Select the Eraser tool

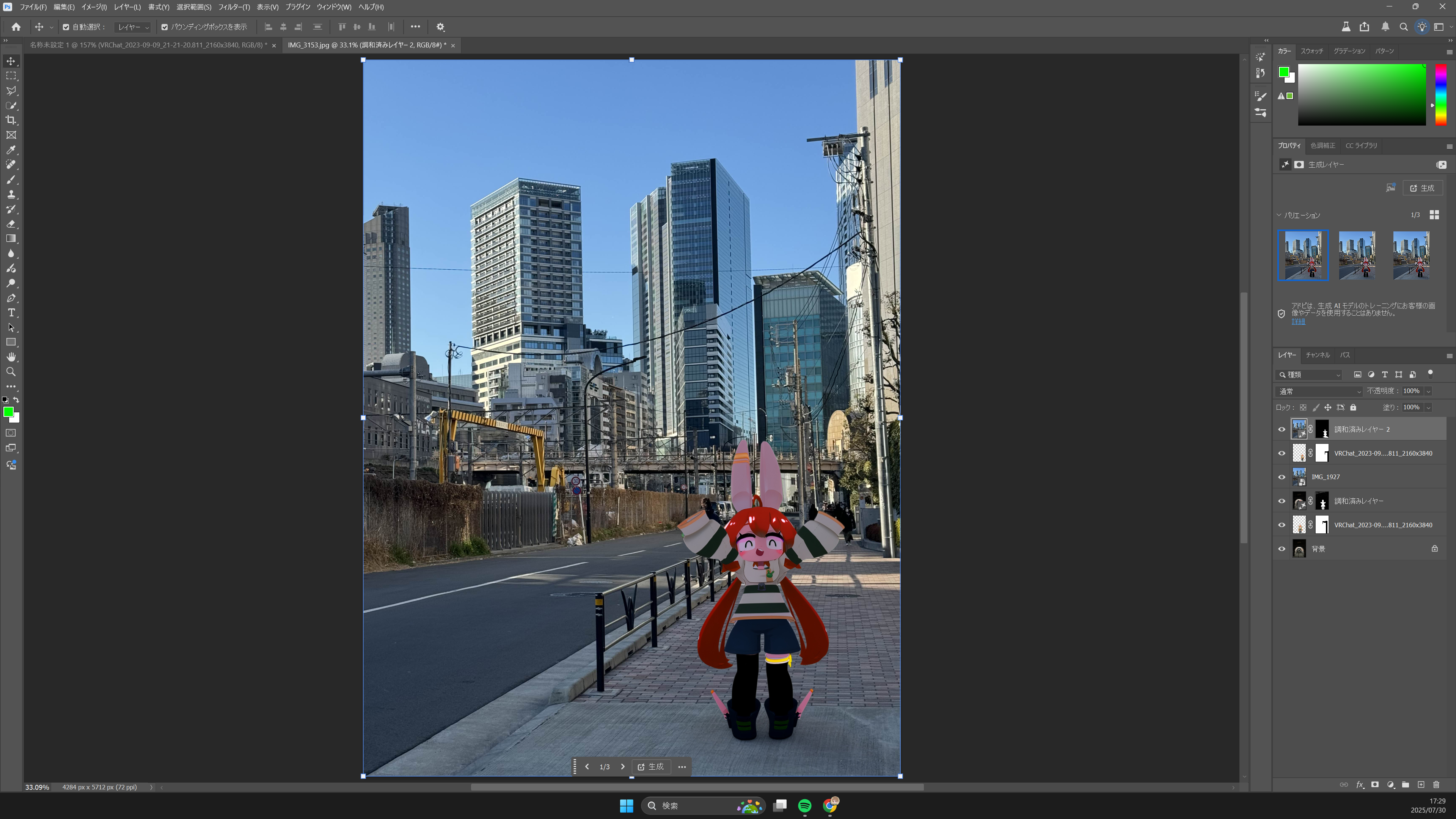click(11, 224)
